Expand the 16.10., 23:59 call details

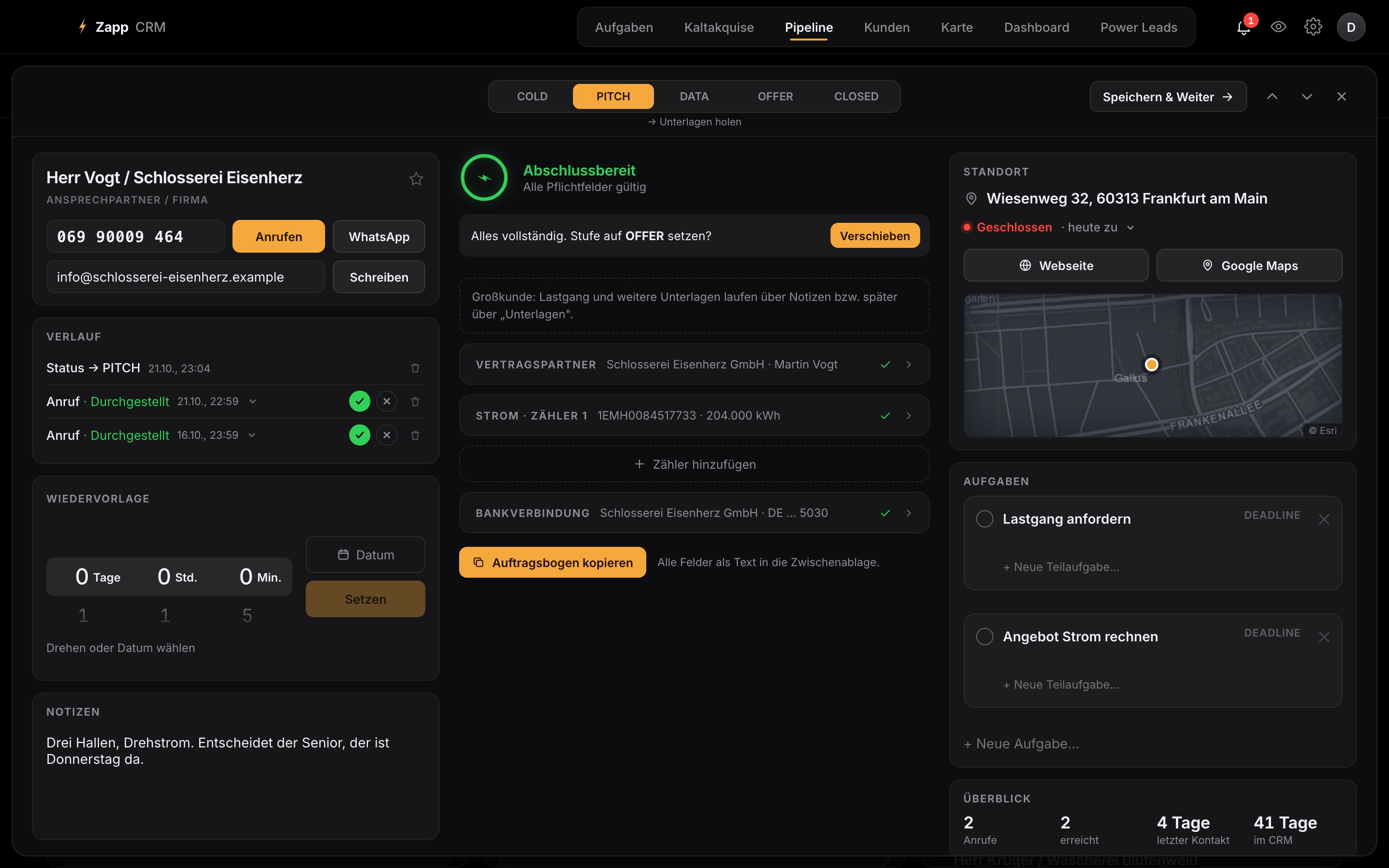click(251, 435)
